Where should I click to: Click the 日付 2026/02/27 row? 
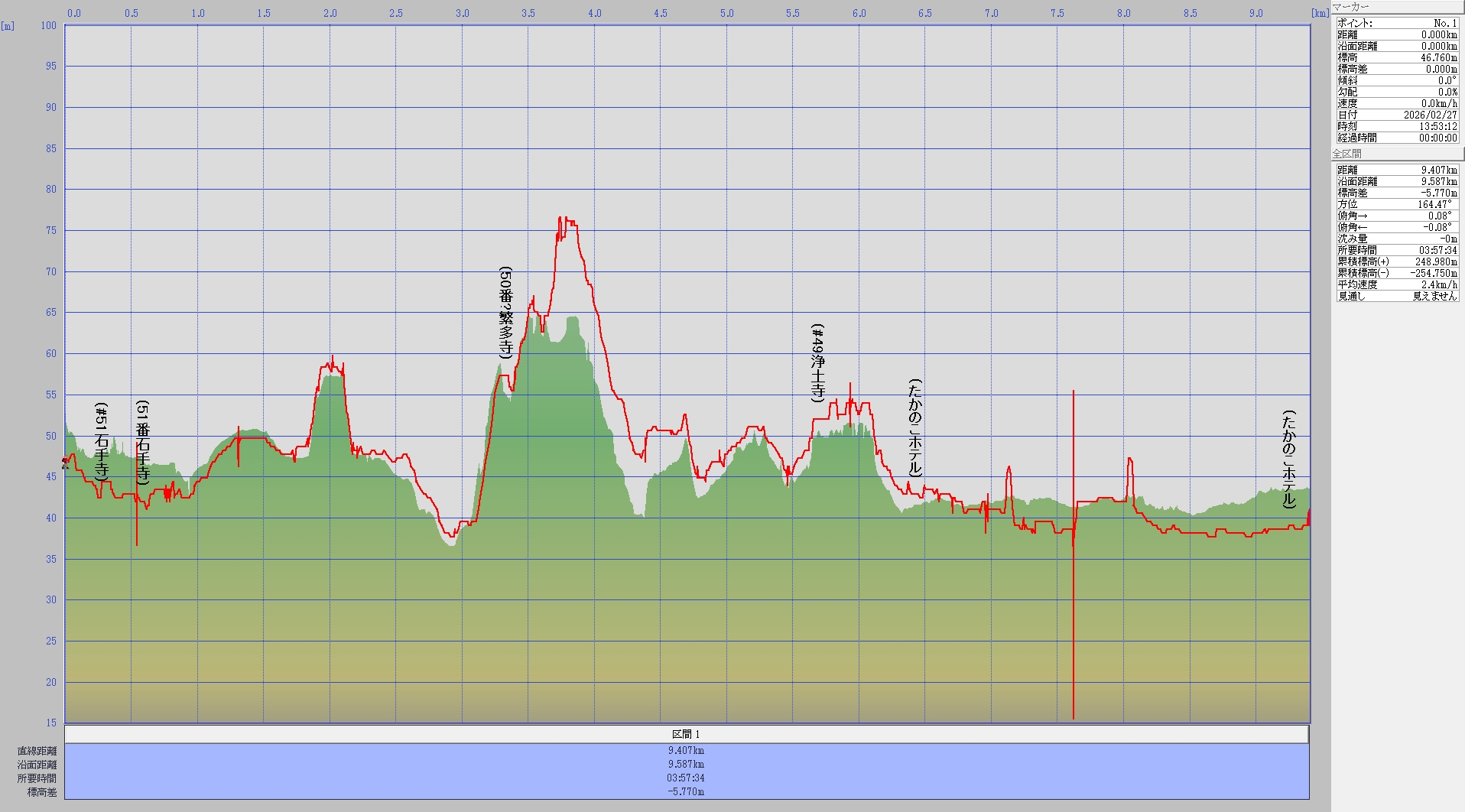click(1396, 115)
